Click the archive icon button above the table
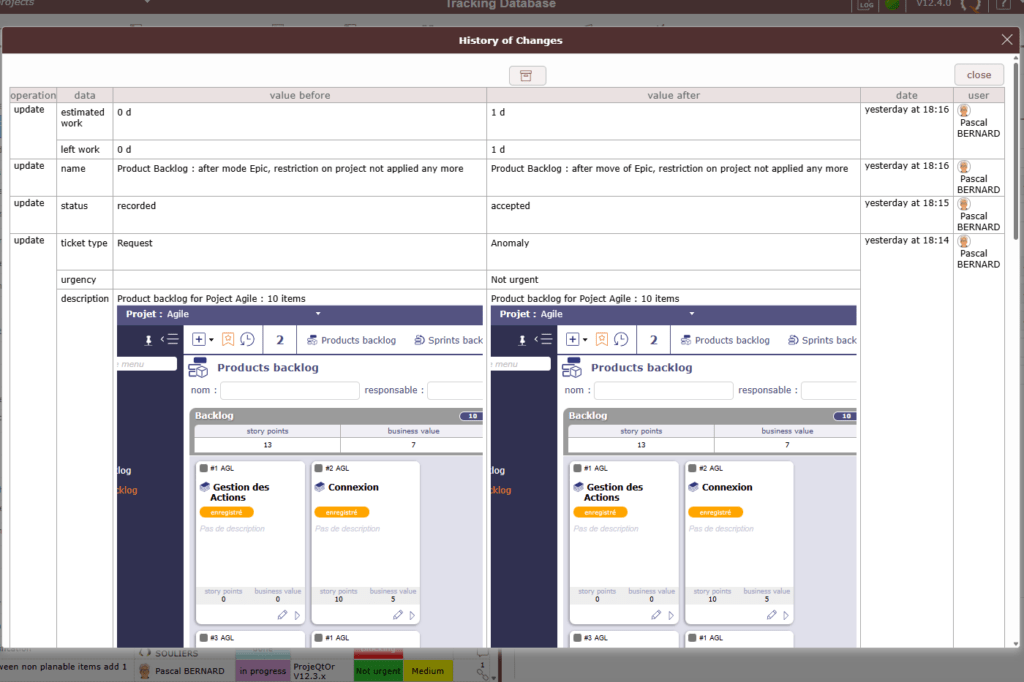Screen dimensions: 1024x682 pyautogui.click(x=527, y=76)
